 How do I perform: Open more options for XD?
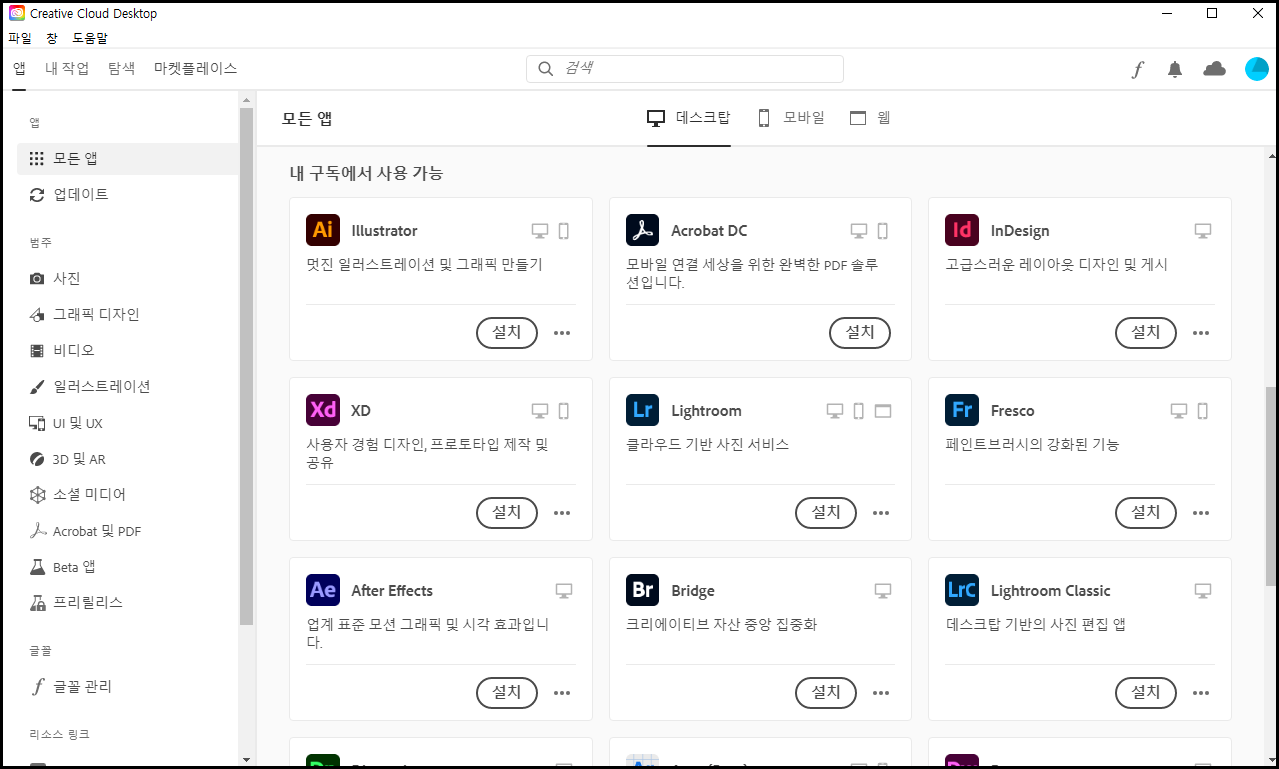562,513
